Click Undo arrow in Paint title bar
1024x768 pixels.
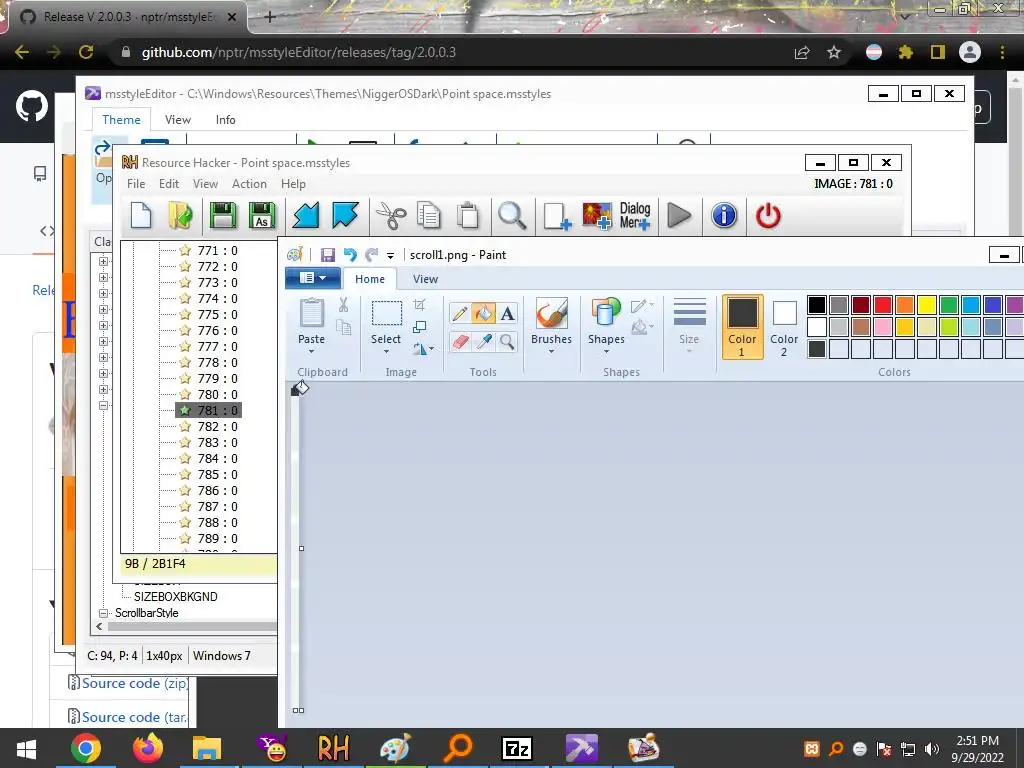point(350,255)
